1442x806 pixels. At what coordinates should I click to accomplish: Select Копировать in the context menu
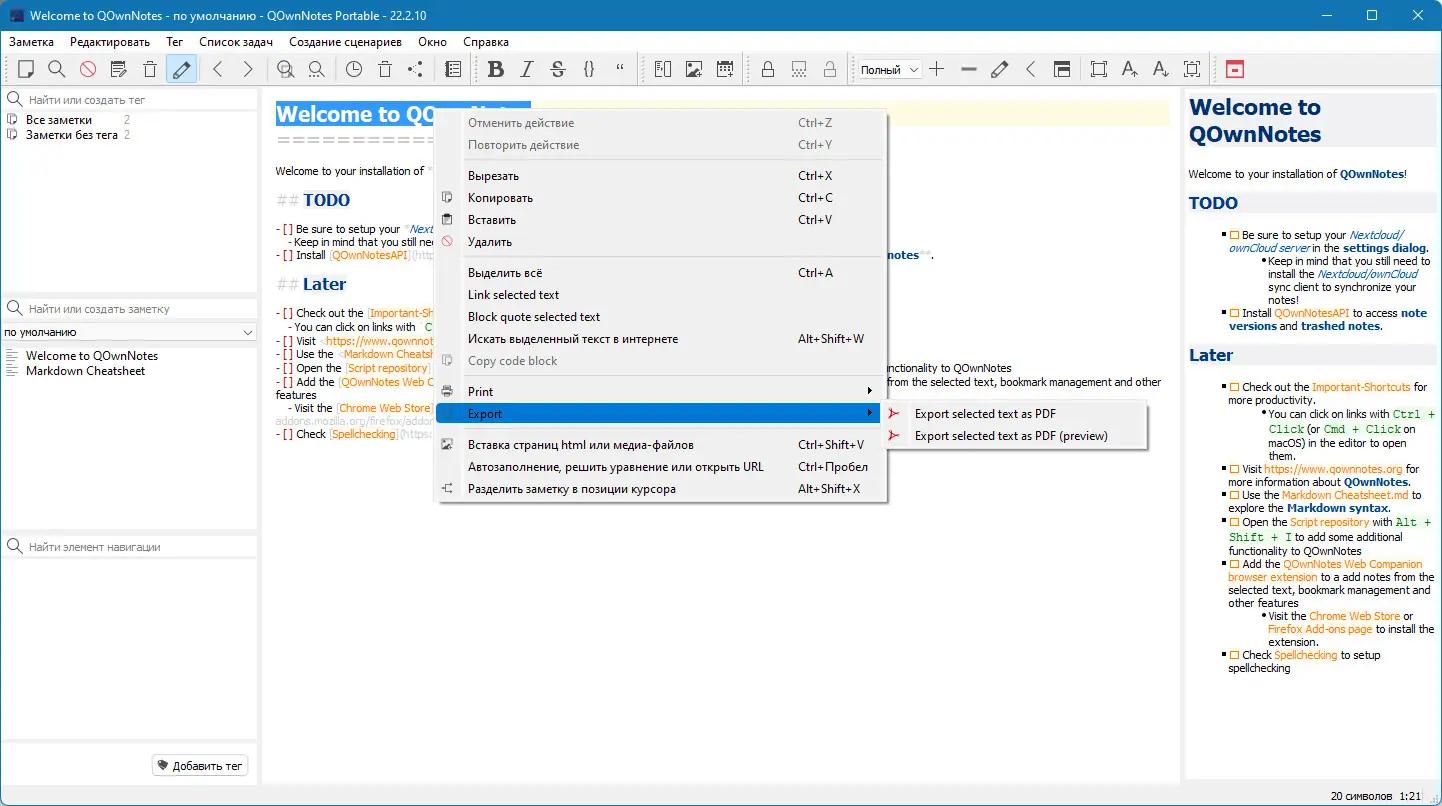pyautogui.click(x=500, y=198)
